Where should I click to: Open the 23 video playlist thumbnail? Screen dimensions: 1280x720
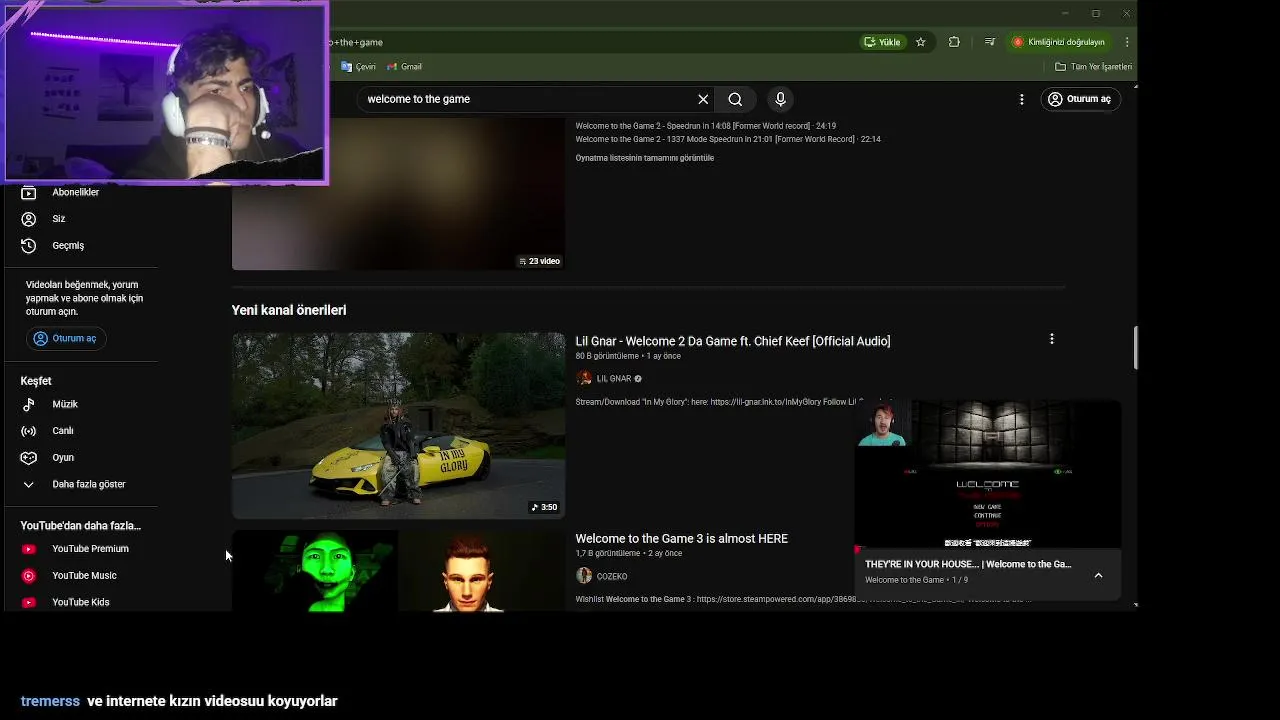click(x=398, y=194)
